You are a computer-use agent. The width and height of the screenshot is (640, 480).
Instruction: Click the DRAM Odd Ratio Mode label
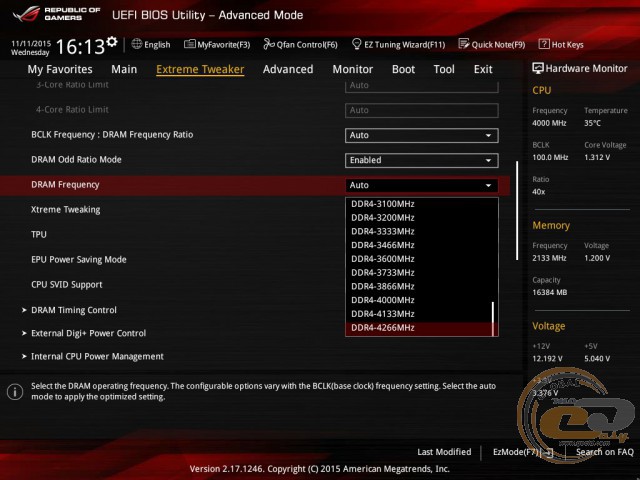[x=76, y=160]
